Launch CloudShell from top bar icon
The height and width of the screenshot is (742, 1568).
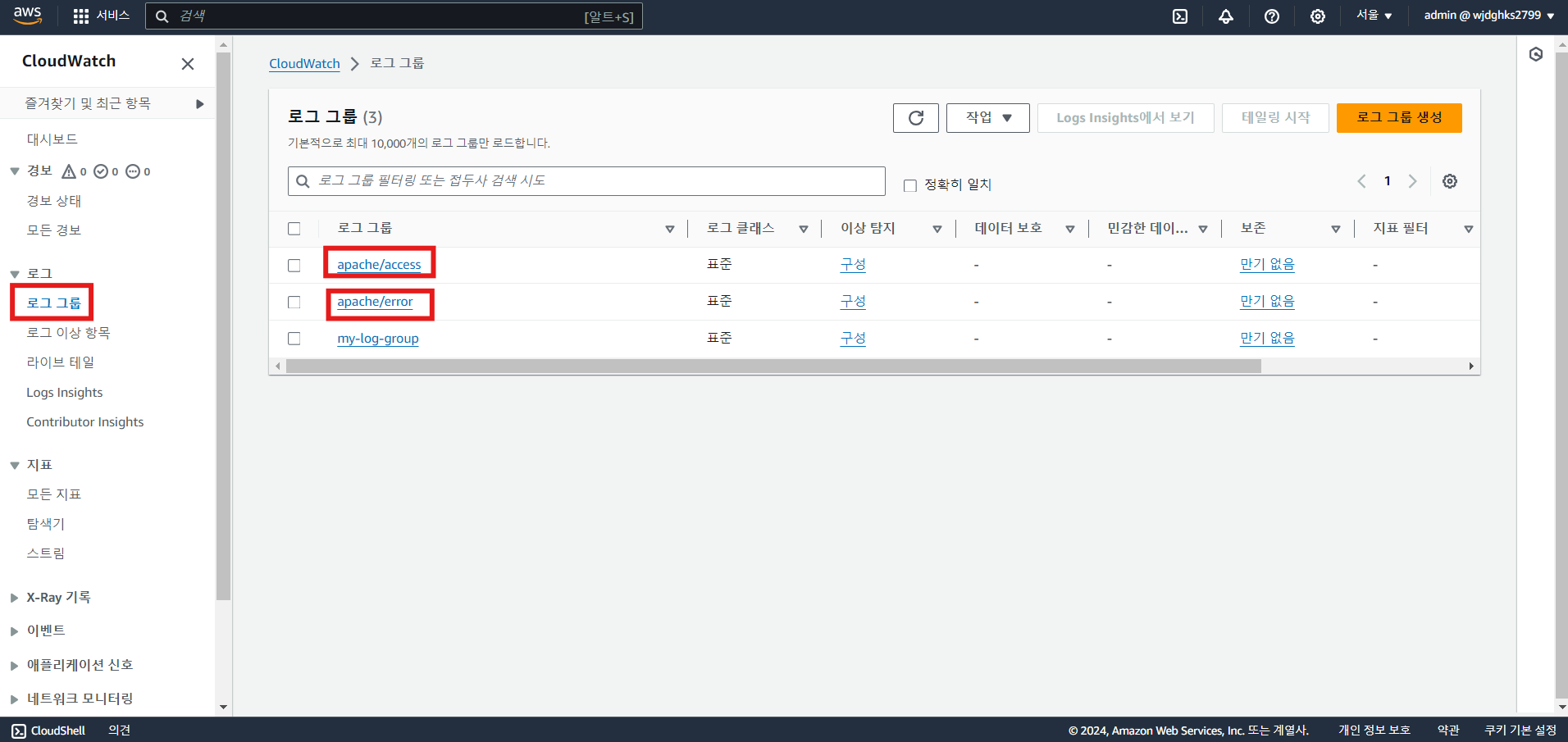[x=1180, y=16]
